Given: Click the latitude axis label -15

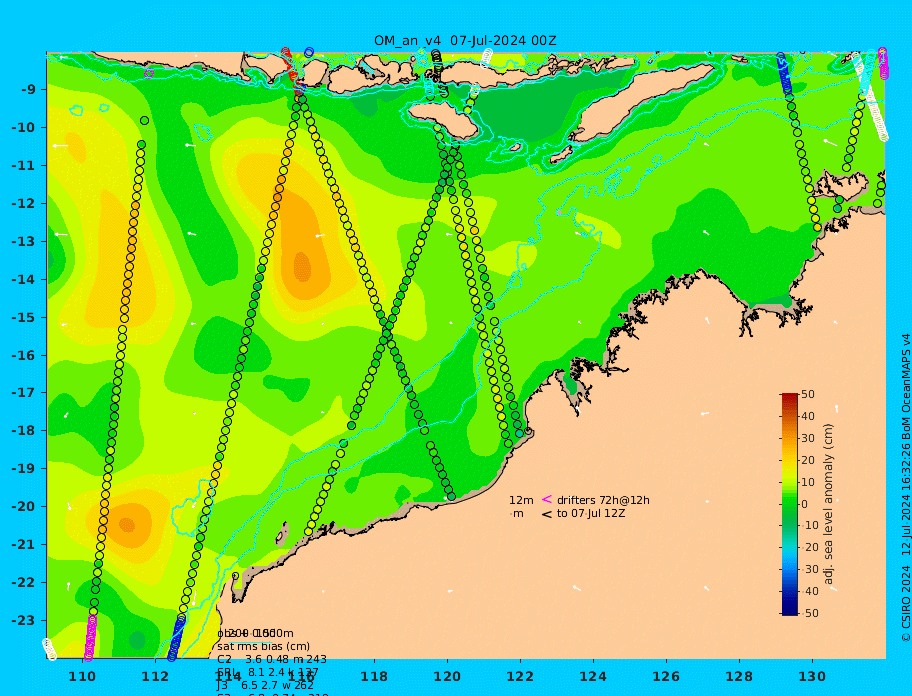Looking at the screenshot, I should pos(26,317).
